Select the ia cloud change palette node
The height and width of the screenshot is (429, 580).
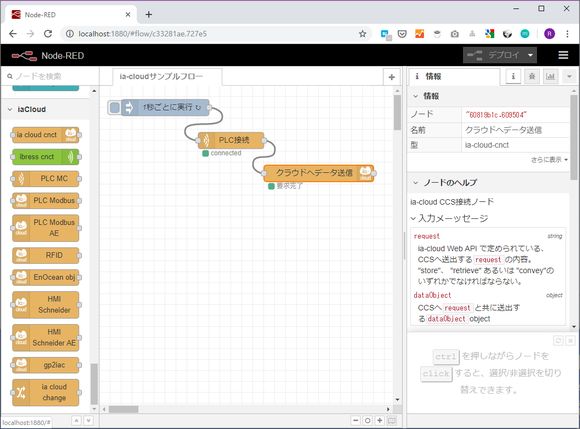pyautogui.click(x=46, y=392)
